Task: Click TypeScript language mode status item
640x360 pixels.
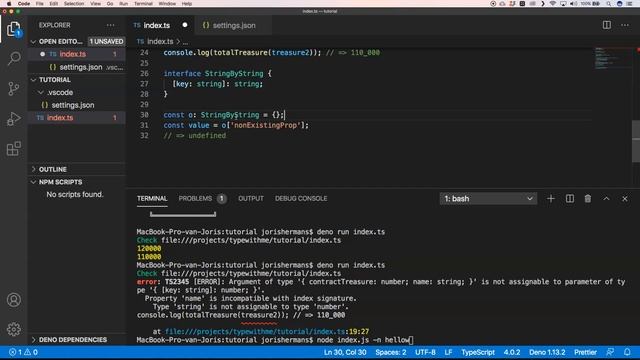Action: pyautogui.click(x=478, y=352)
